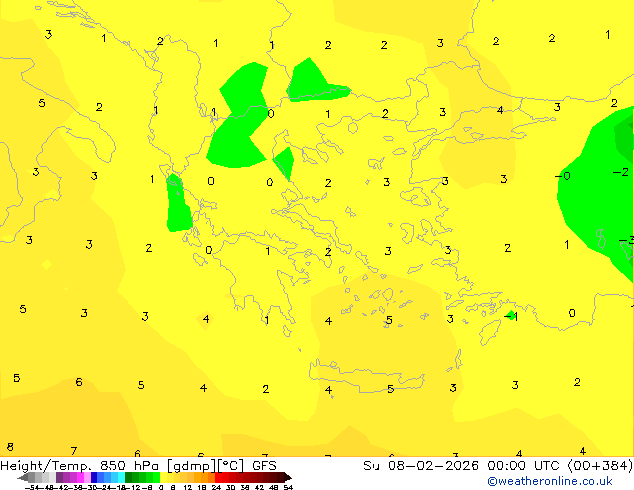Click the 'Su 08-02-2026 00:00 UTC' date label
Image resolution: width=634 pixels, height=490 pixels.
pos(463,466)
